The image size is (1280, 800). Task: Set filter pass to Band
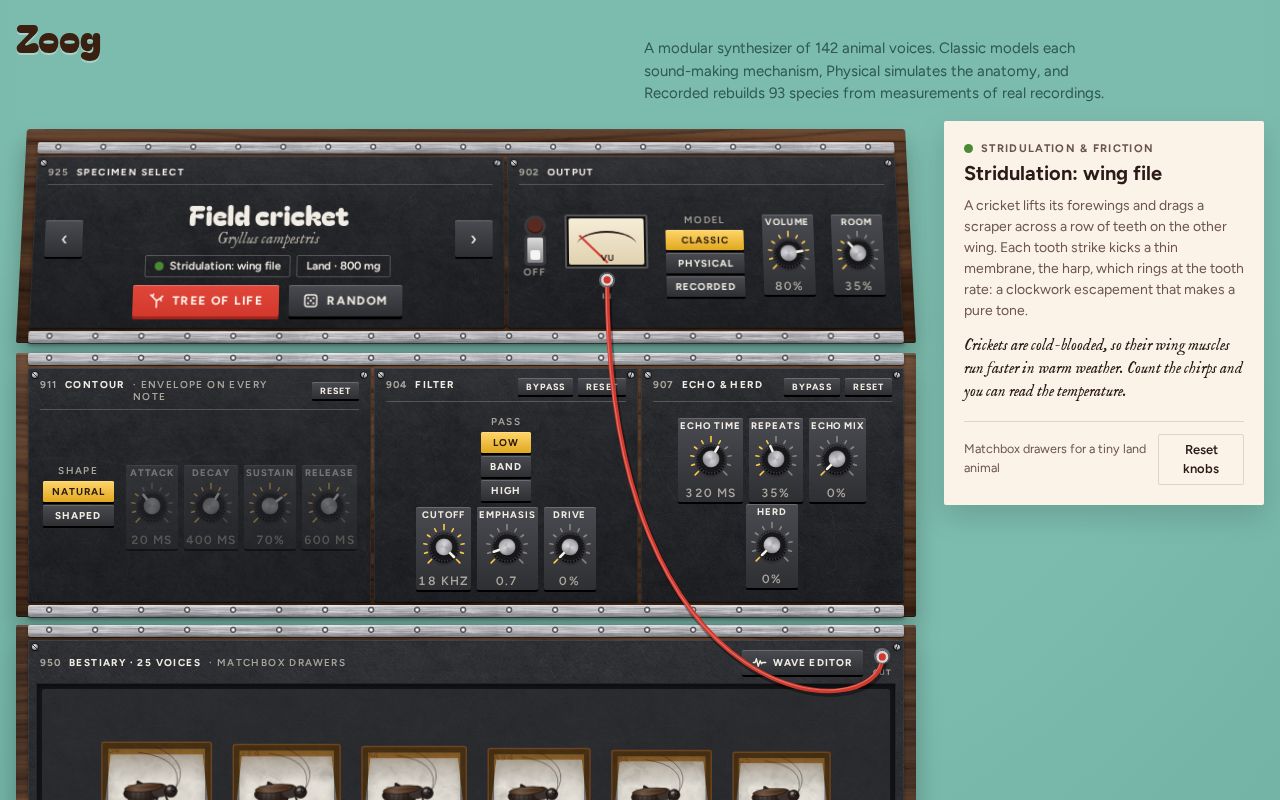point(506,466)
